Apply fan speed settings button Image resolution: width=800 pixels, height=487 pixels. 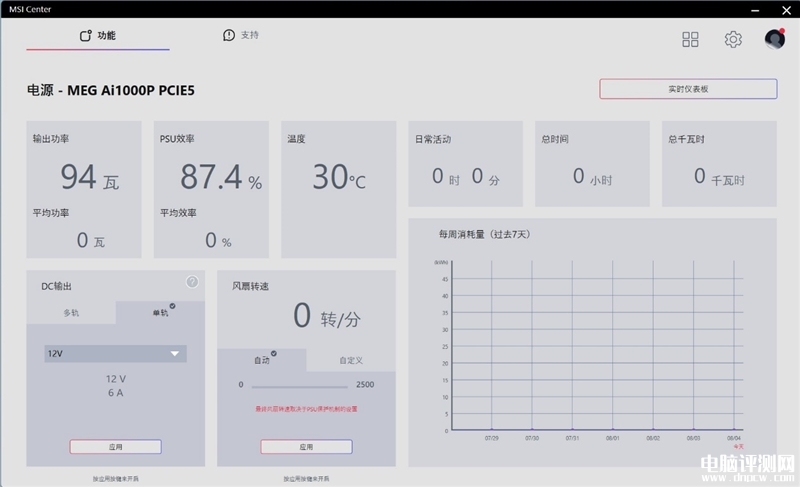click(x=306, y=447)
